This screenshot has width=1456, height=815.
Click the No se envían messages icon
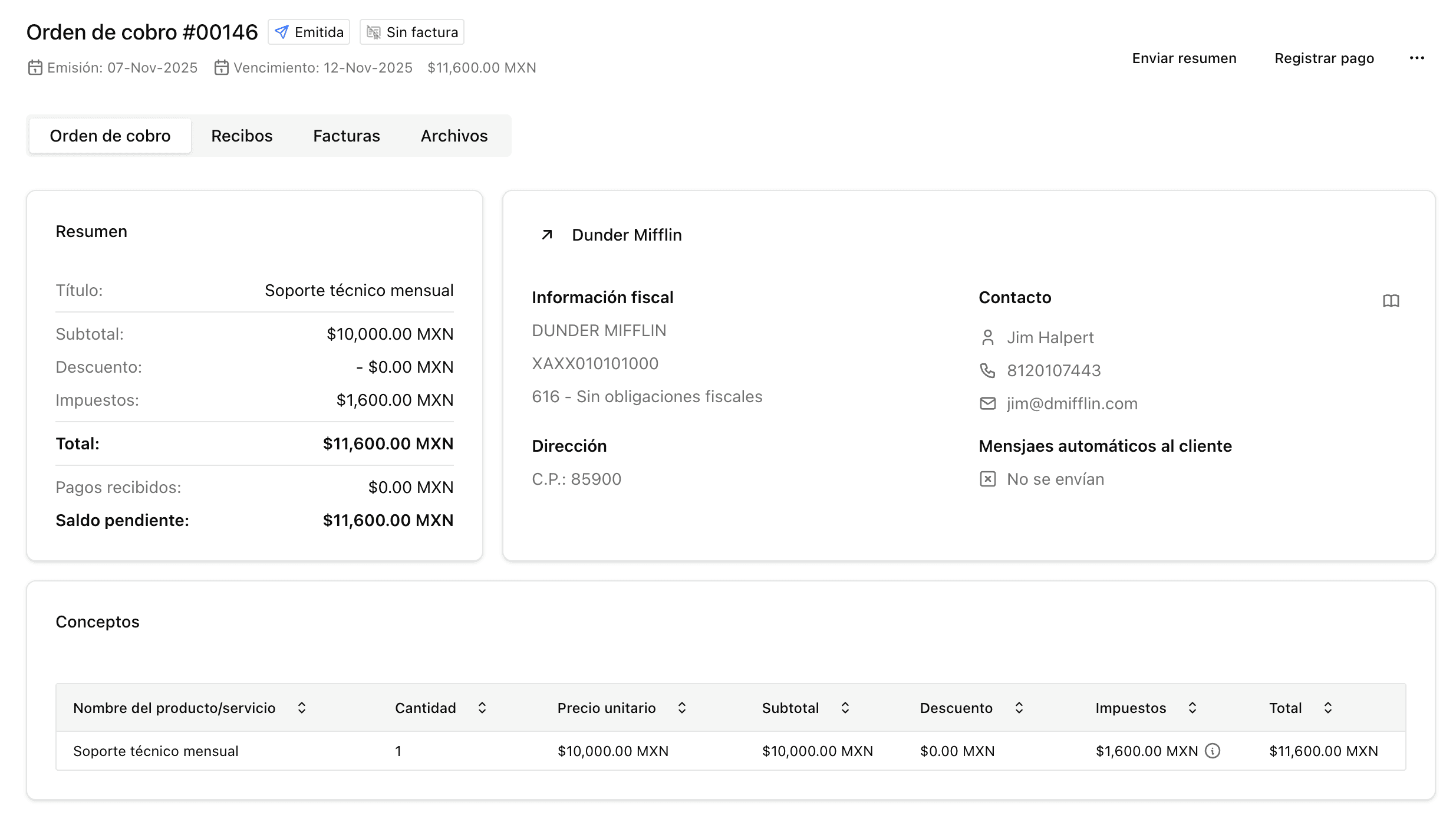coord(987,479)
